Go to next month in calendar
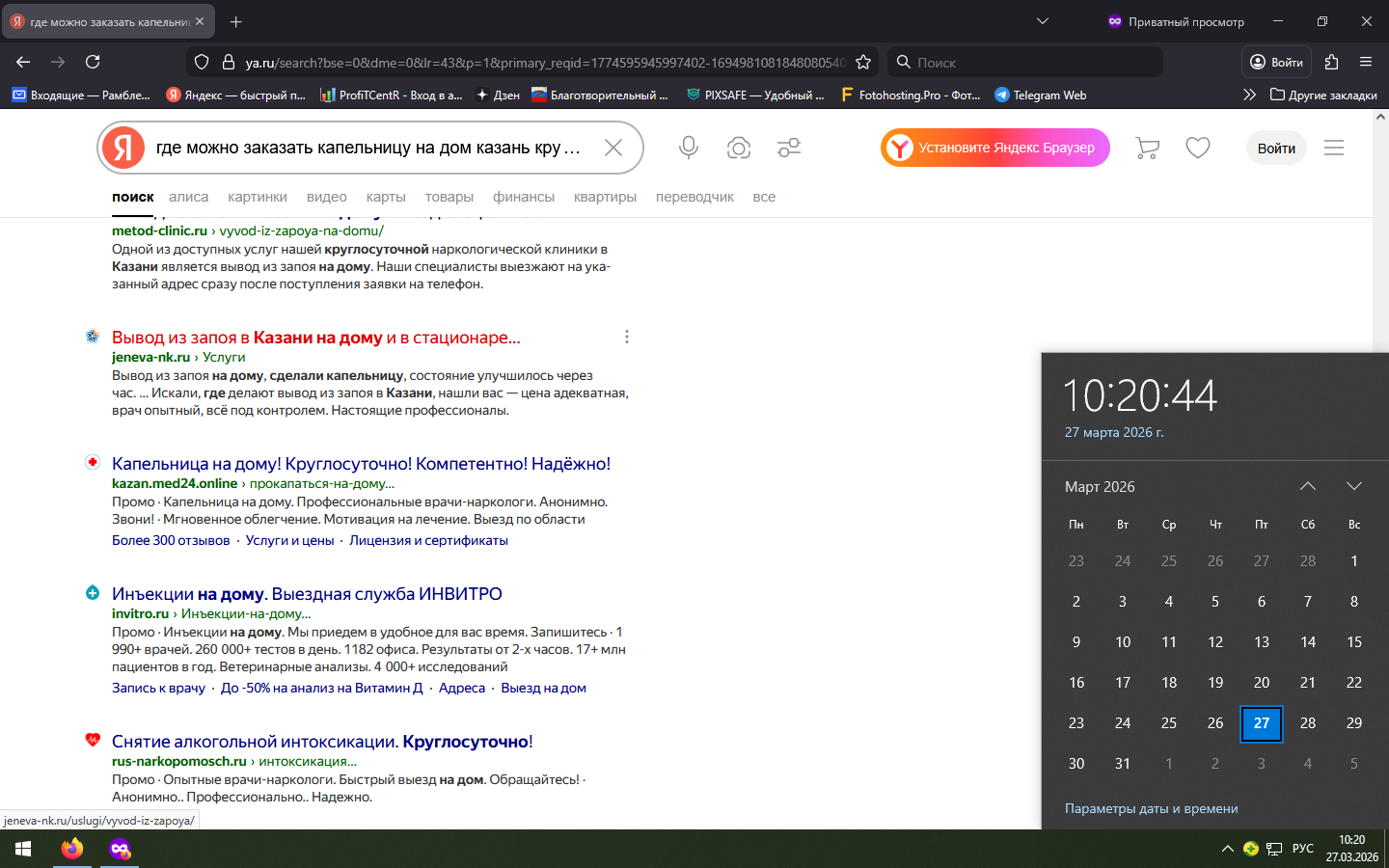This screenshot has height=868, width=1389. [x=1354, y=486]
